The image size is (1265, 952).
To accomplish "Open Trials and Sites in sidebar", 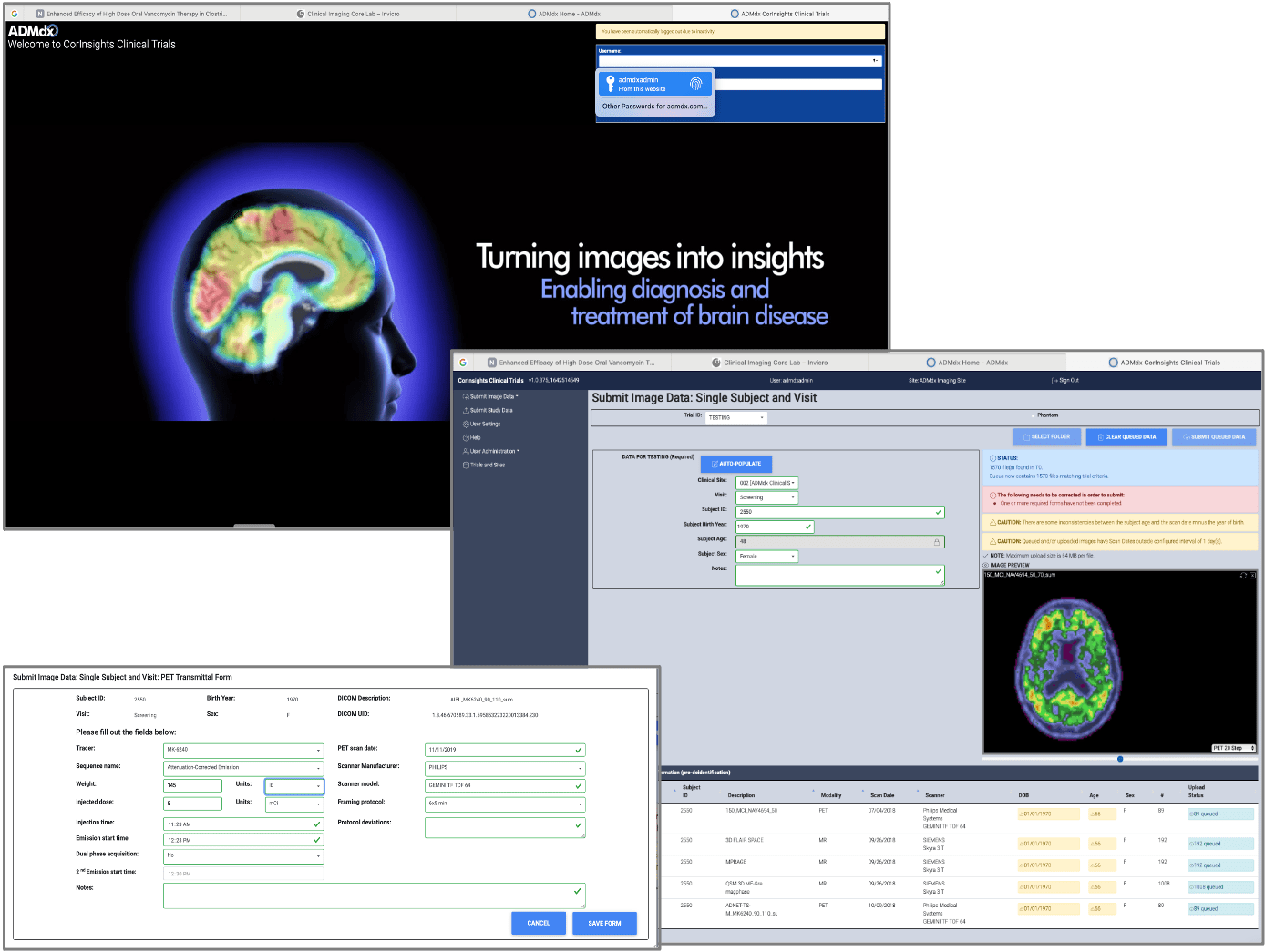I will tap(487, 466).
